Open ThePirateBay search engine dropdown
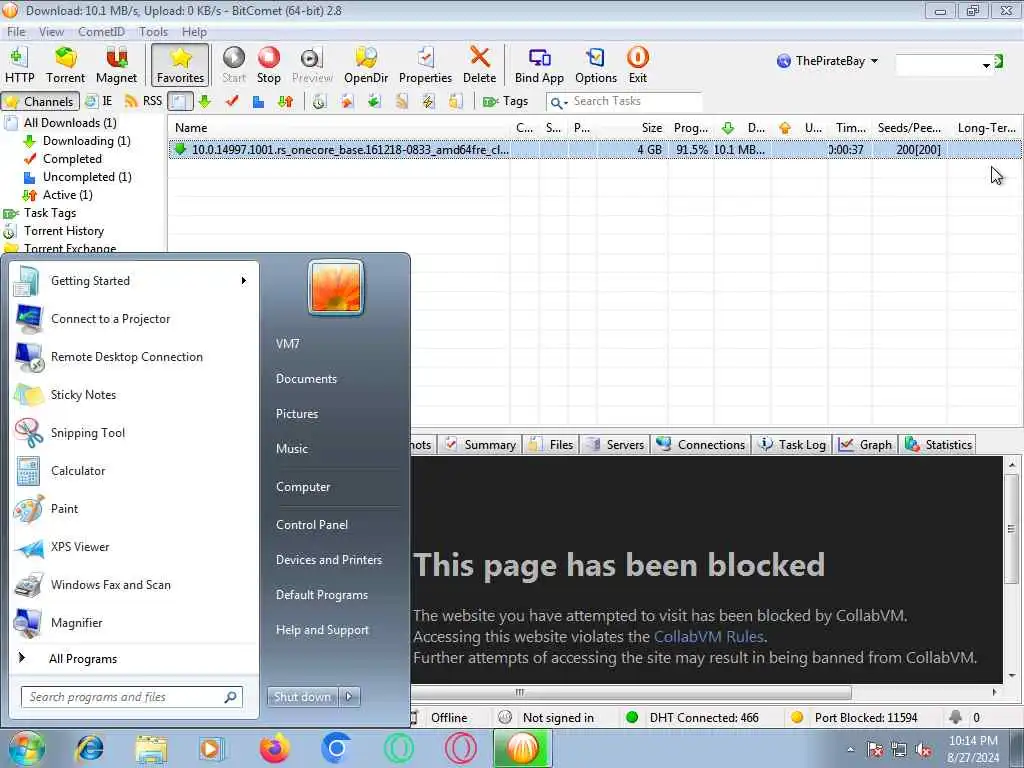This screenshot has width=1024, height=768. coord(827,61)
